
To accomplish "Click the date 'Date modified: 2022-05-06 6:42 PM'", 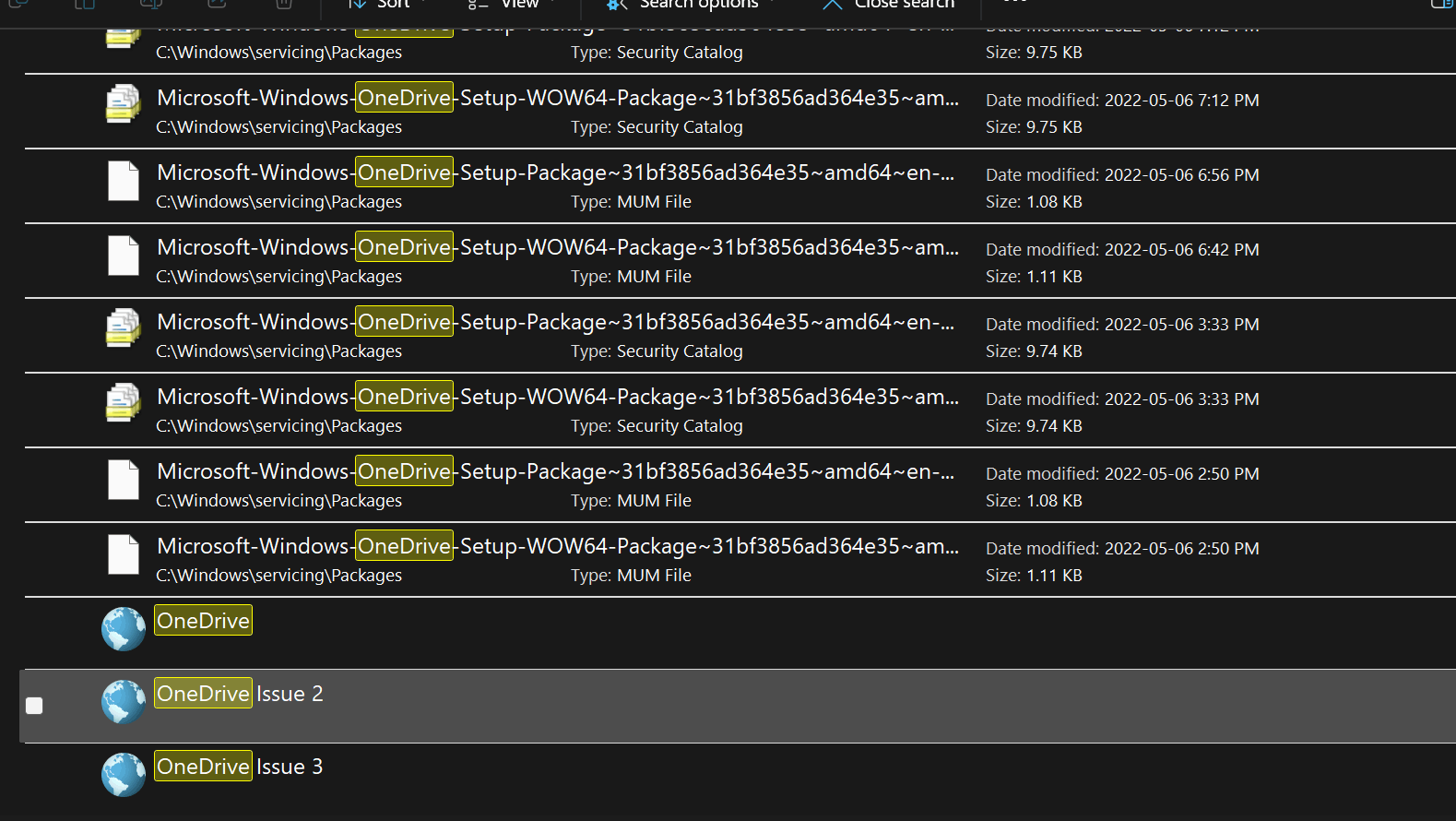I will pyautogui.click(x=1122, y=249).
